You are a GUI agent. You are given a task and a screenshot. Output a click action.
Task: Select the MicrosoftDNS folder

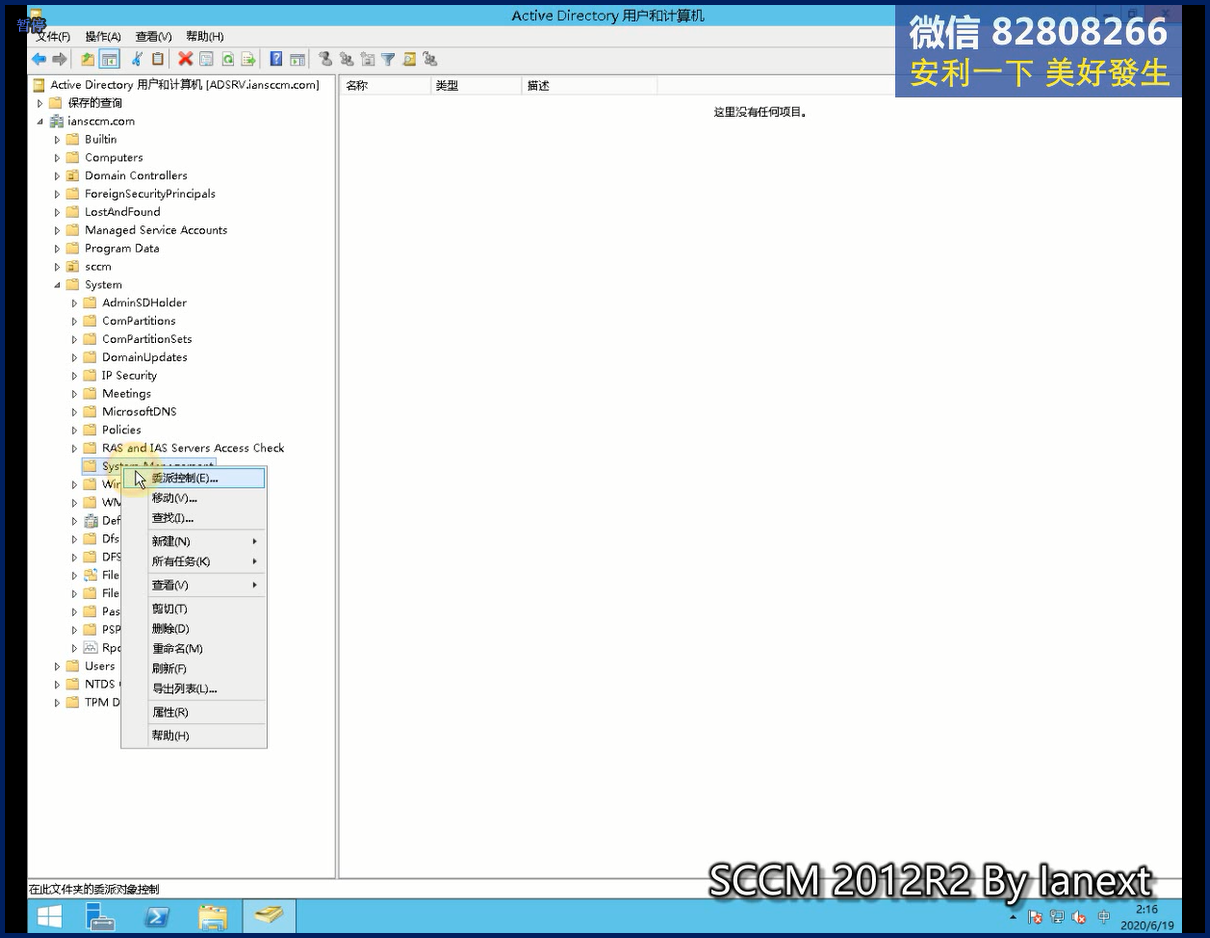tap(139, 412)
